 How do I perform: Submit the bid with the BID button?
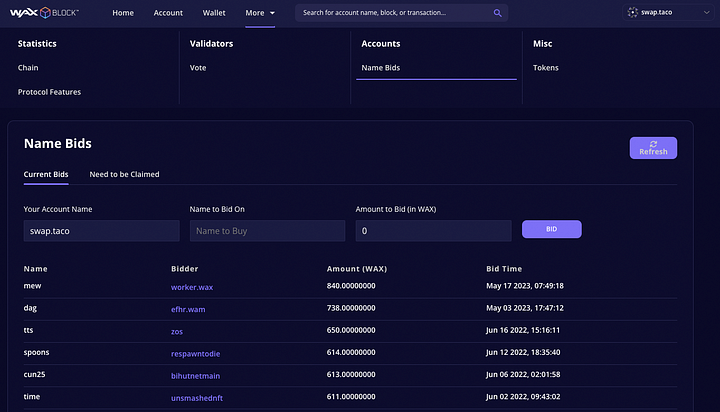point(551,229)
